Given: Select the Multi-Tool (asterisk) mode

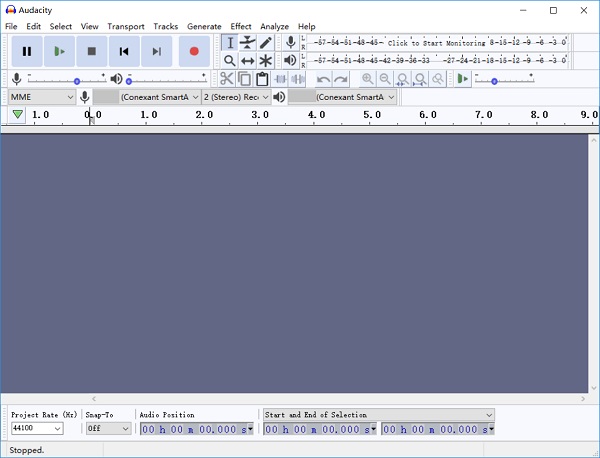Looking at the screenshot, I should [x=266, y=60].
